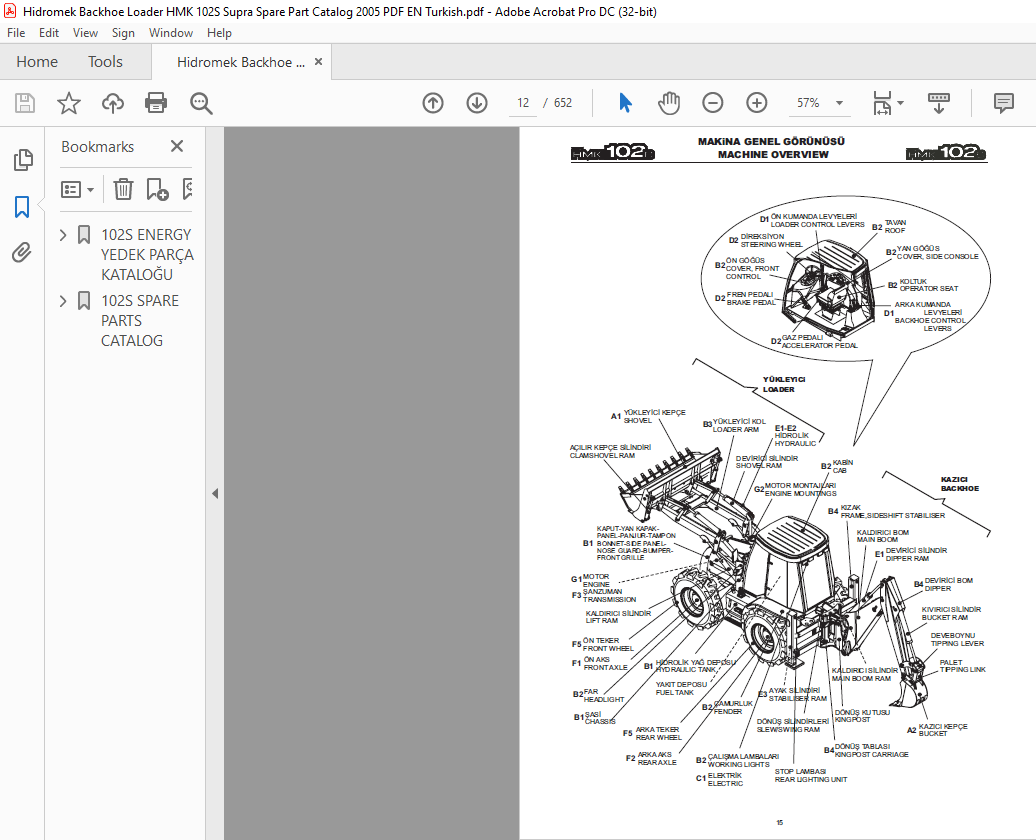This screenshot has height=840, width=1036.
Task: Click the total pages 652 indicator
Action: point(562,102)
